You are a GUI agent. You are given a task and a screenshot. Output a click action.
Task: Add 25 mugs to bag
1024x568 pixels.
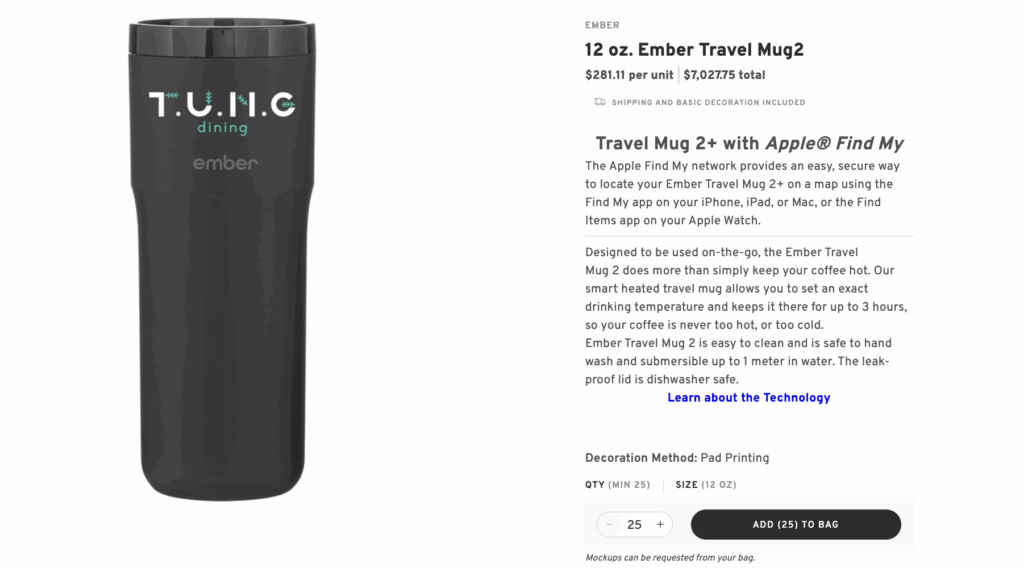[x=795, y=524]
